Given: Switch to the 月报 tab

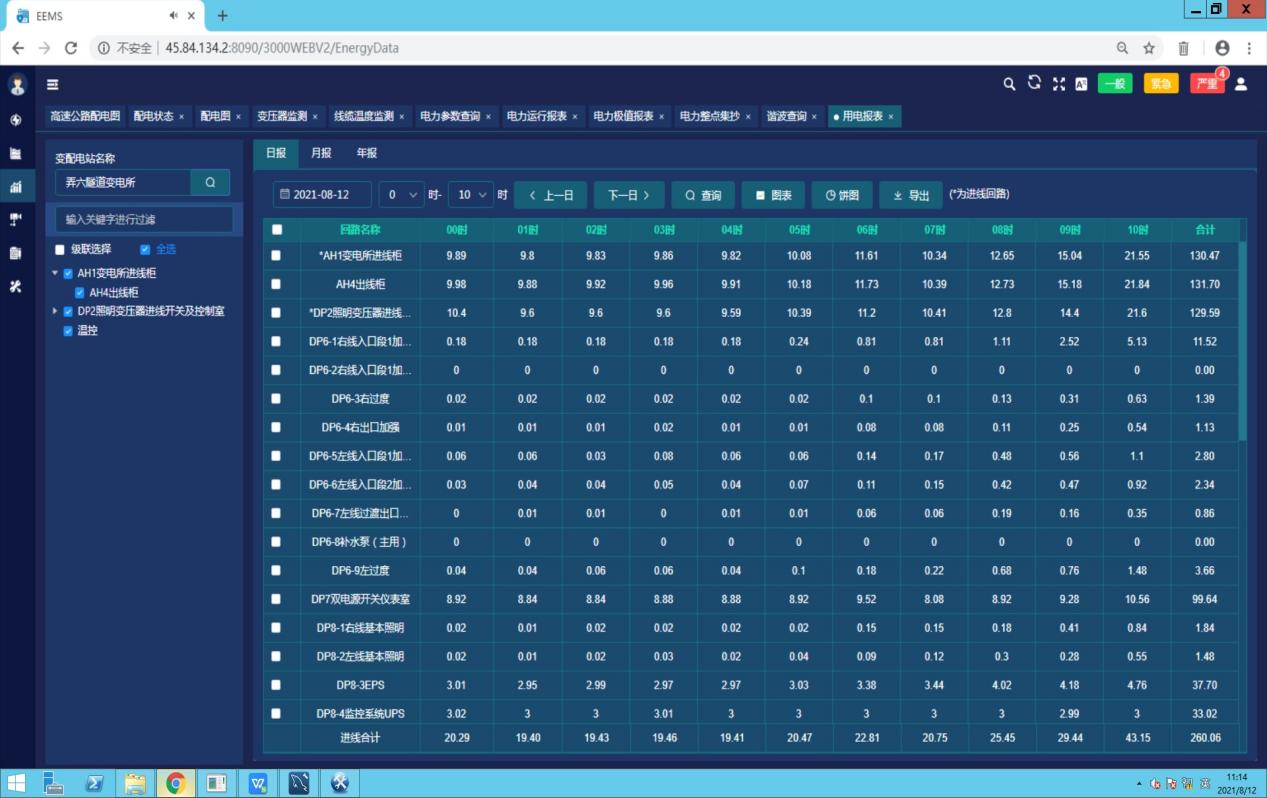Looking at the screenshot, I should [321, 153].
